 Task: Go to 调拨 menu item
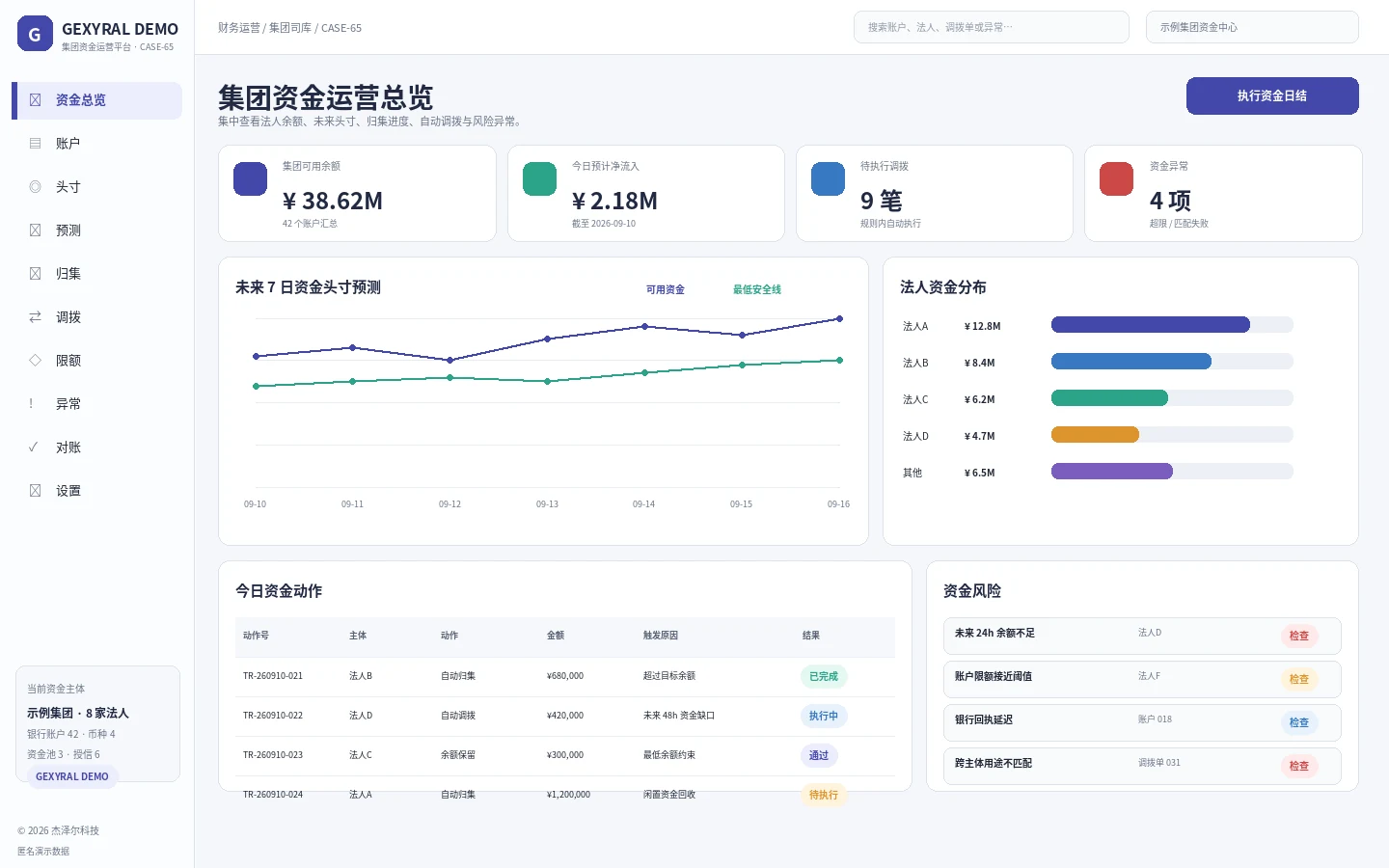click(x=96, y=317)
